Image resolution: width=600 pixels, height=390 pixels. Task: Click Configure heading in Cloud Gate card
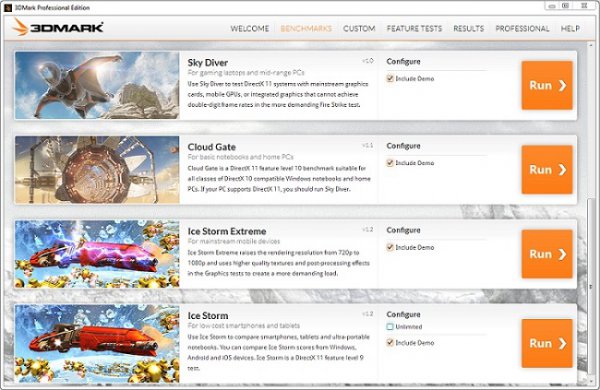point(403,146)
